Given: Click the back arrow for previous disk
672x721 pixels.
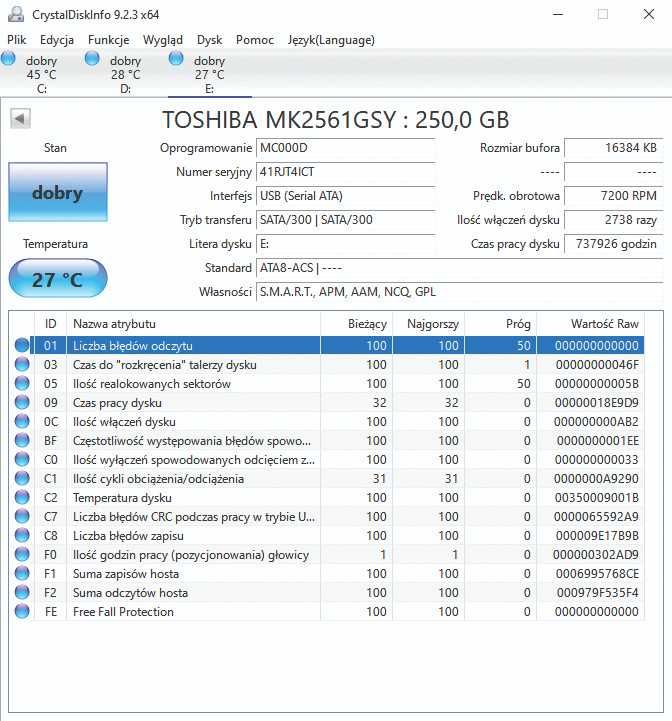Looking at the screenshot, I should click(x=20, y=119).
